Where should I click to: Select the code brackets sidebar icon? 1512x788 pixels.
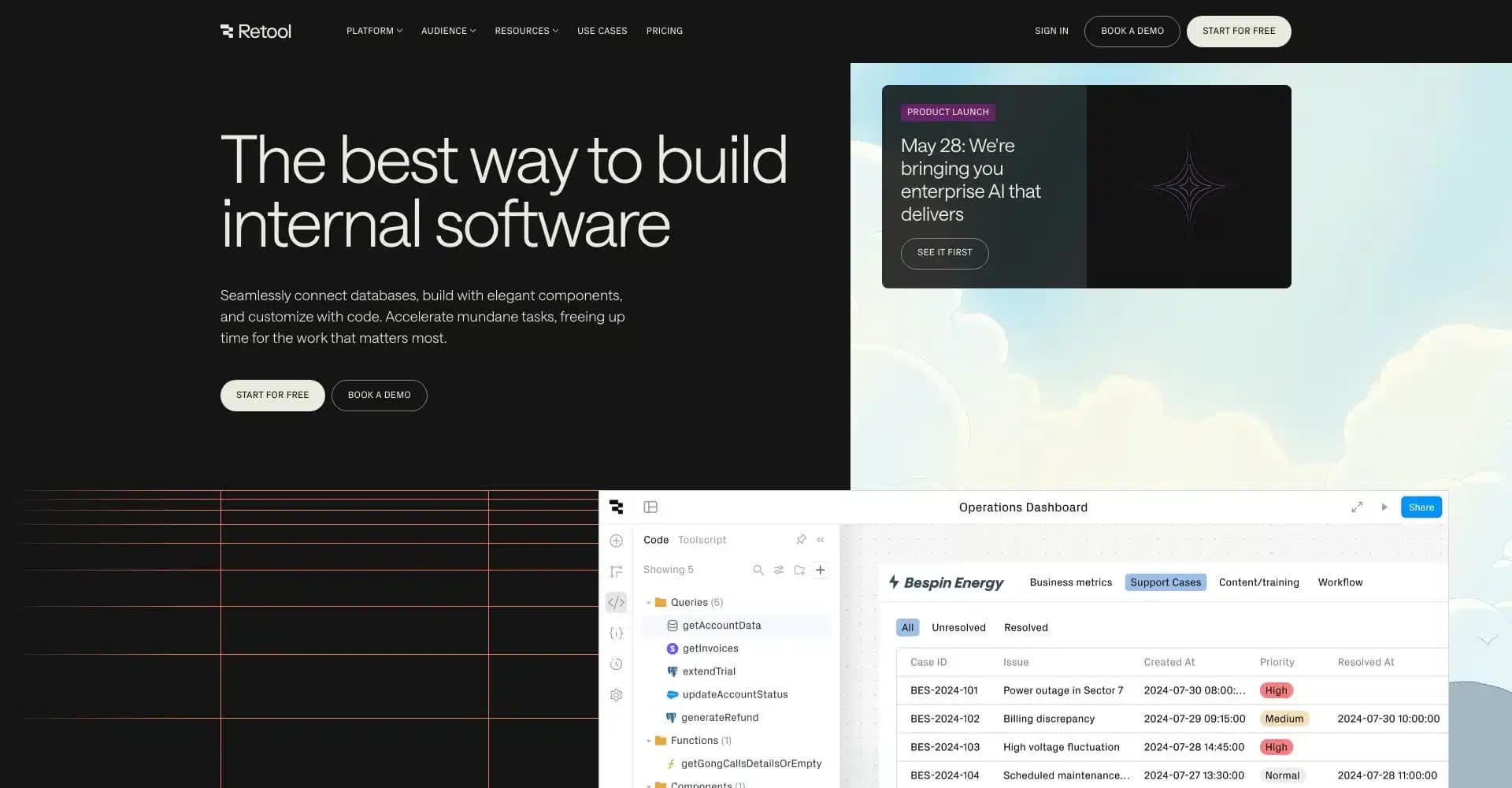(616, 602)
